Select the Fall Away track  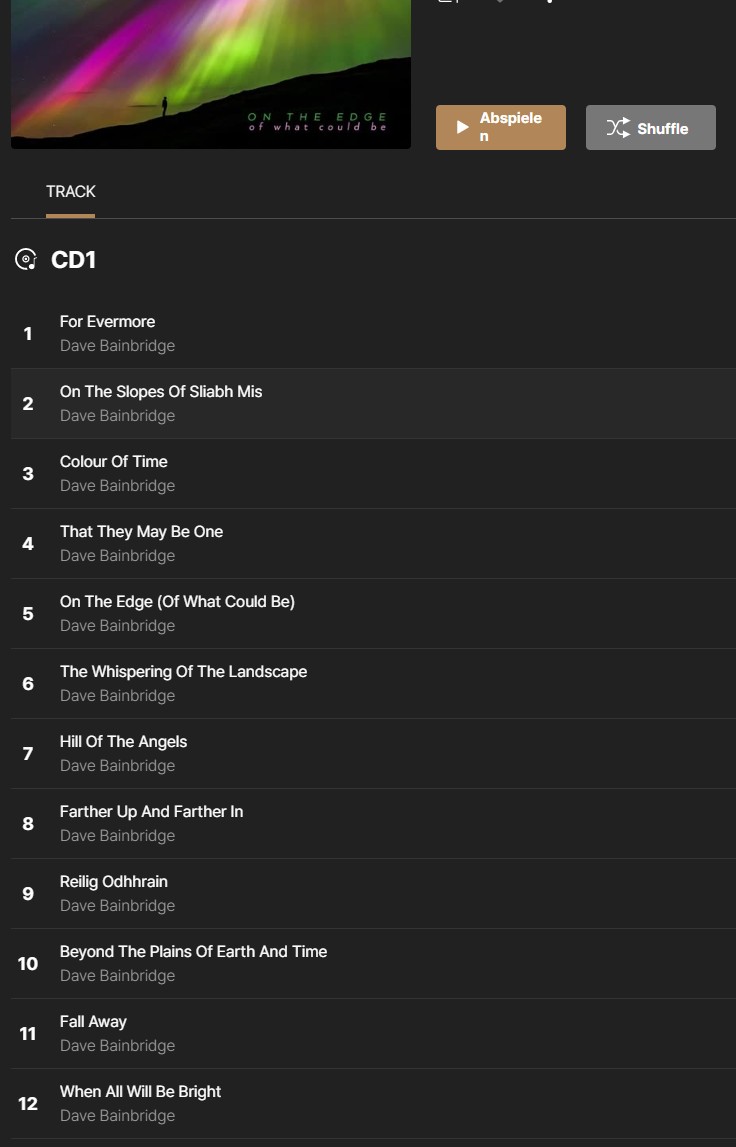[373, 1034]
